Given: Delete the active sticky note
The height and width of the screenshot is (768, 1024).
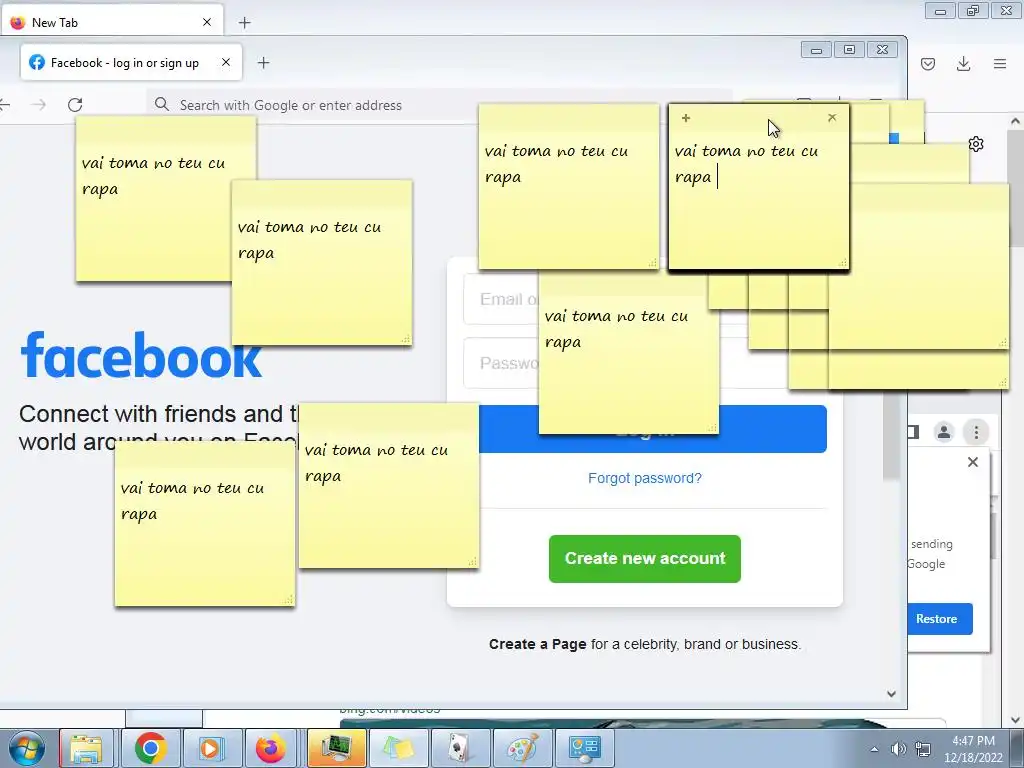Looking at the screenshot, I should (x=831, y=118).
